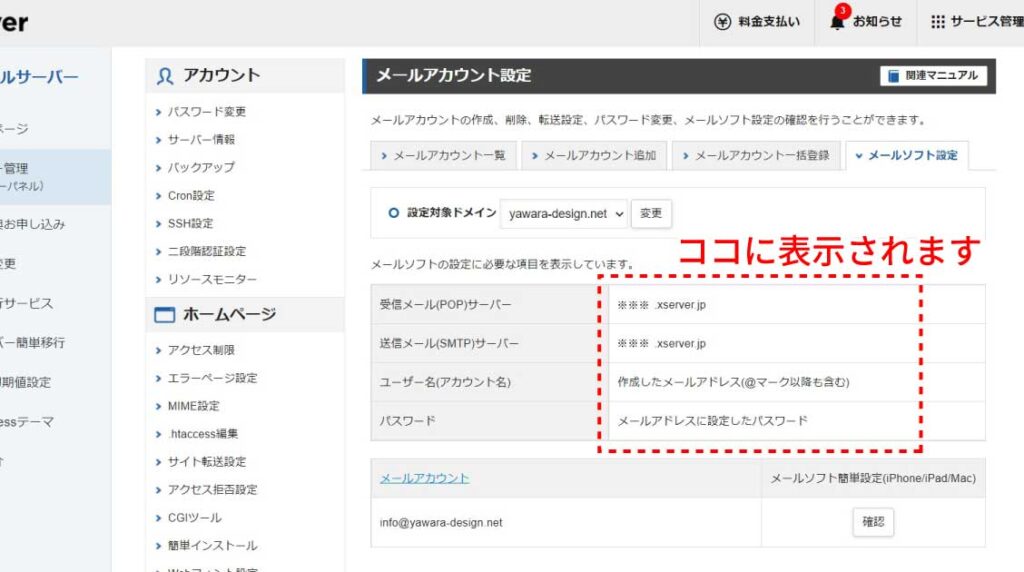Viewport: 1024px width, 572px height.
Task: Open アクセス制限 under ホームページ
Action: pos(201,350)
